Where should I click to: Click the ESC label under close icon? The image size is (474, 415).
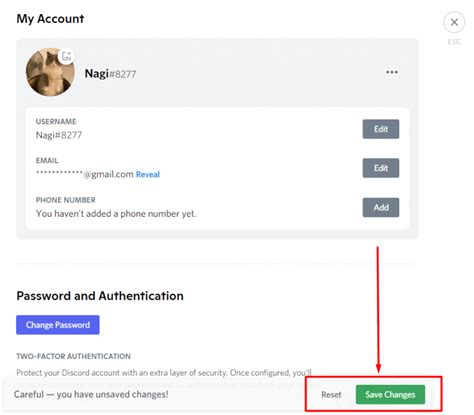(454, 42)
